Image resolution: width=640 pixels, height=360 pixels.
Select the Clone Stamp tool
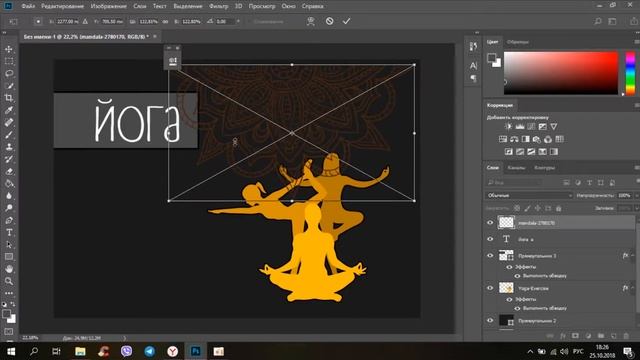(9, 147)
